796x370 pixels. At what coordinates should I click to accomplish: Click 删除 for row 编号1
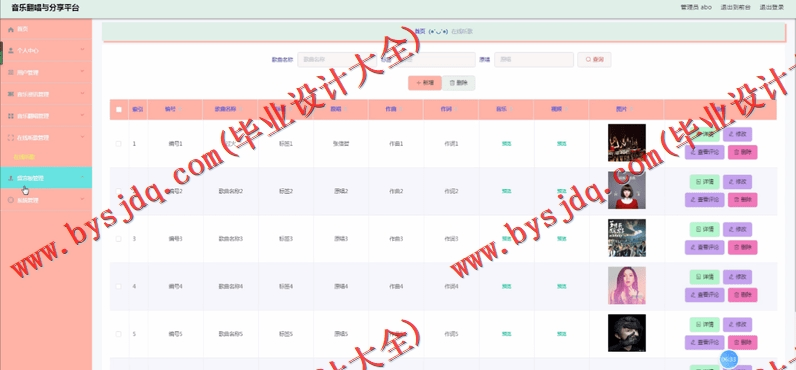[742, 152]
